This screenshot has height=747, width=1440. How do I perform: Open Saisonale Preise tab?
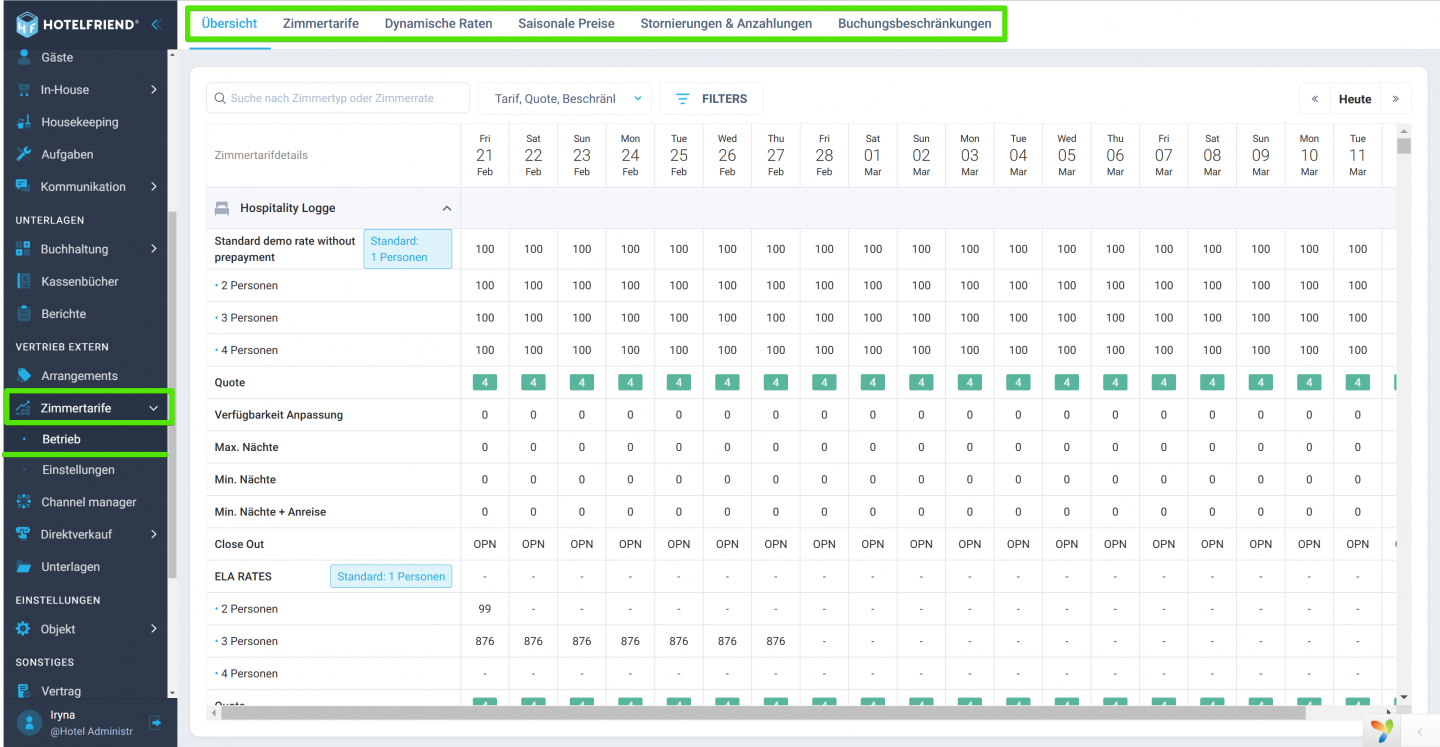(566, 23)
